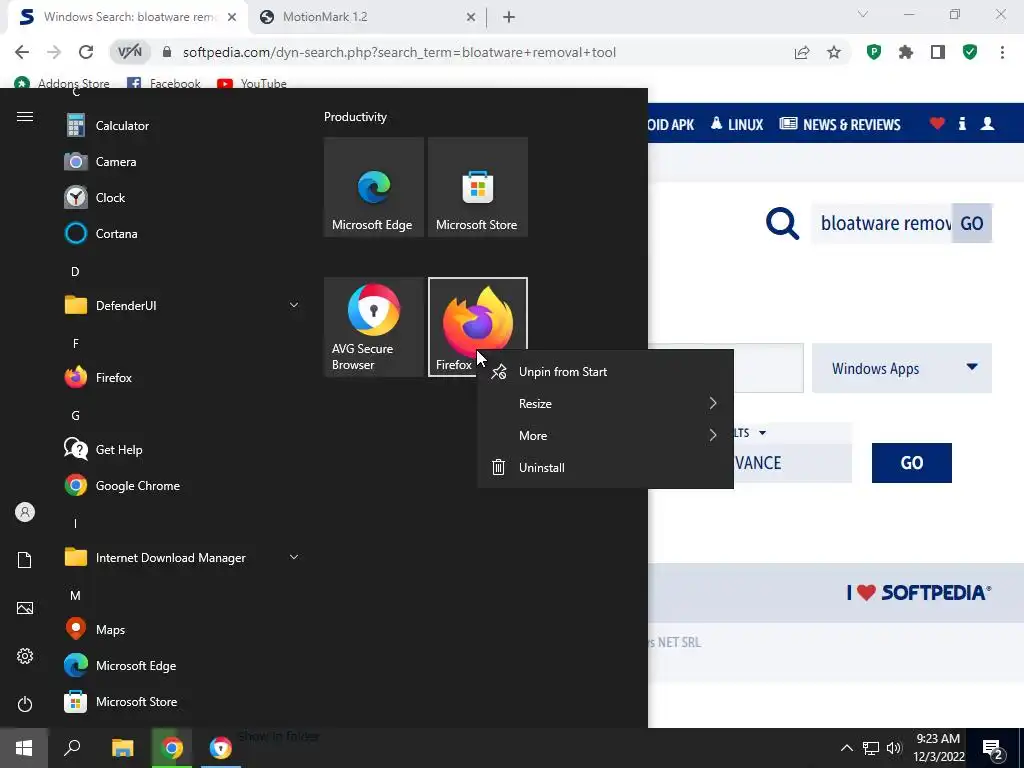Open a new Chrome tab
1024x768 pixels.
[x=509, y=17]
